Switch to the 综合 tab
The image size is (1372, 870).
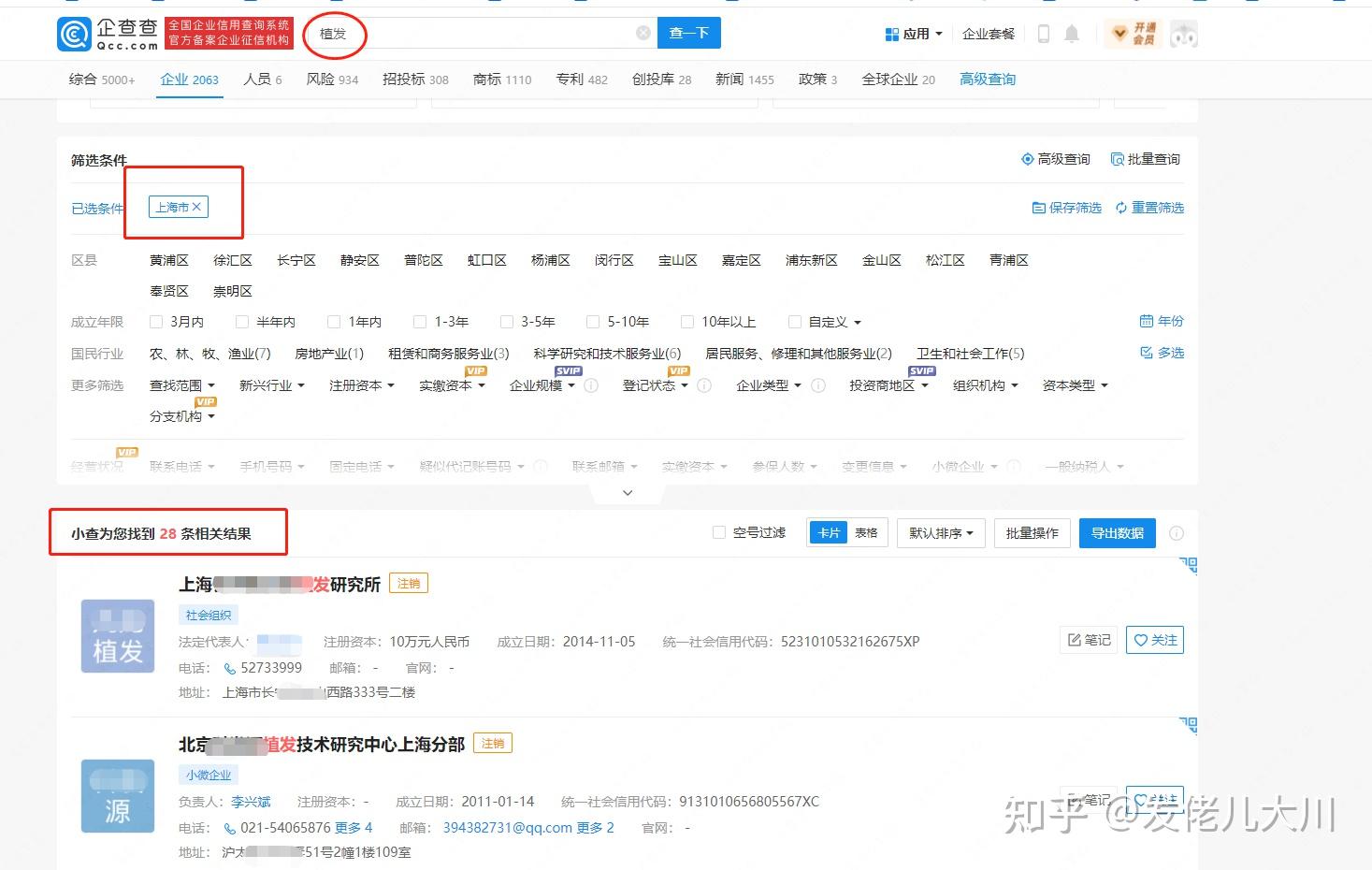102,80
